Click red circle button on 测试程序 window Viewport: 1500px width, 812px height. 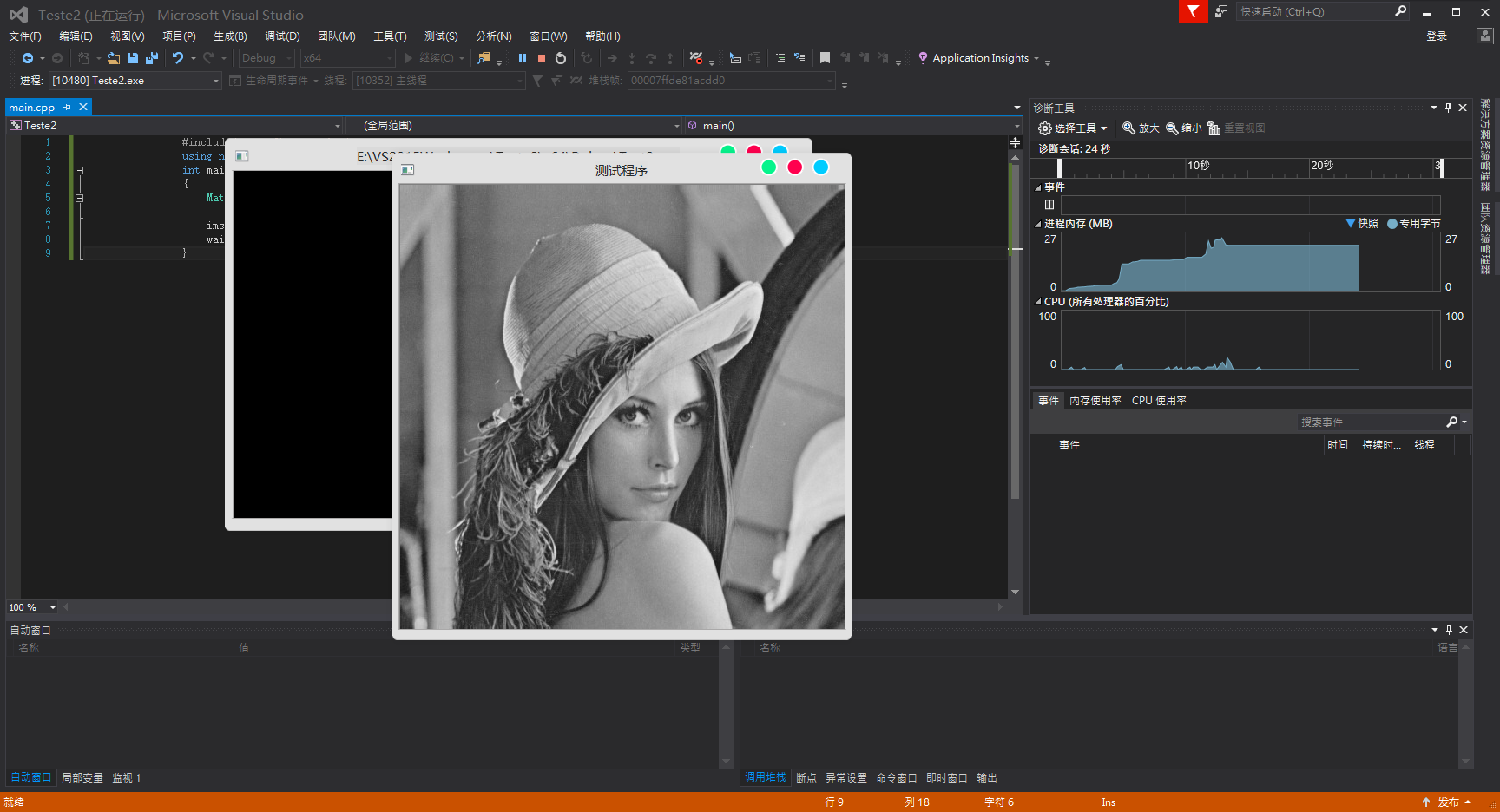pyautogui.click(x=794, y=167)
